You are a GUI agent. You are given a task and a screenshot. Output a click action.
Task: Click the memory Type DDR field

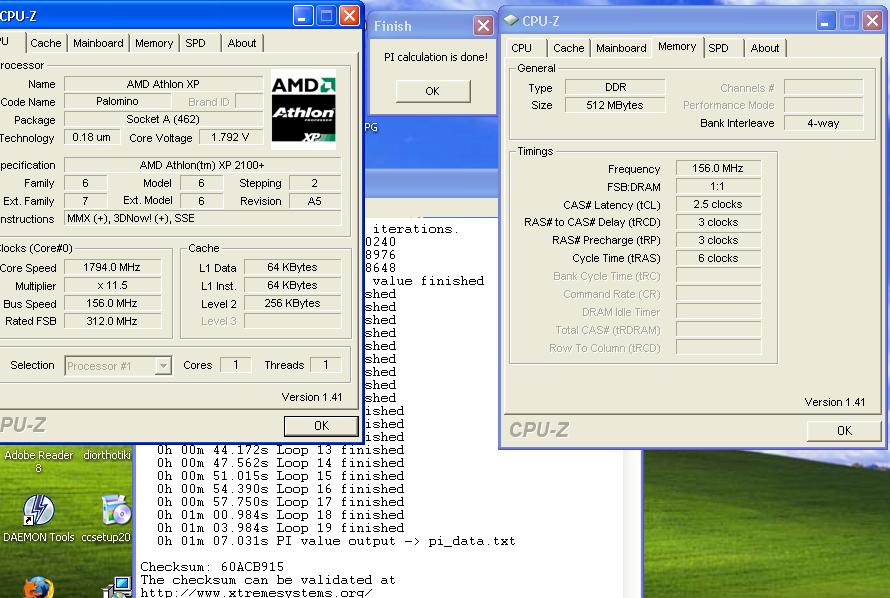pos(615,87)
